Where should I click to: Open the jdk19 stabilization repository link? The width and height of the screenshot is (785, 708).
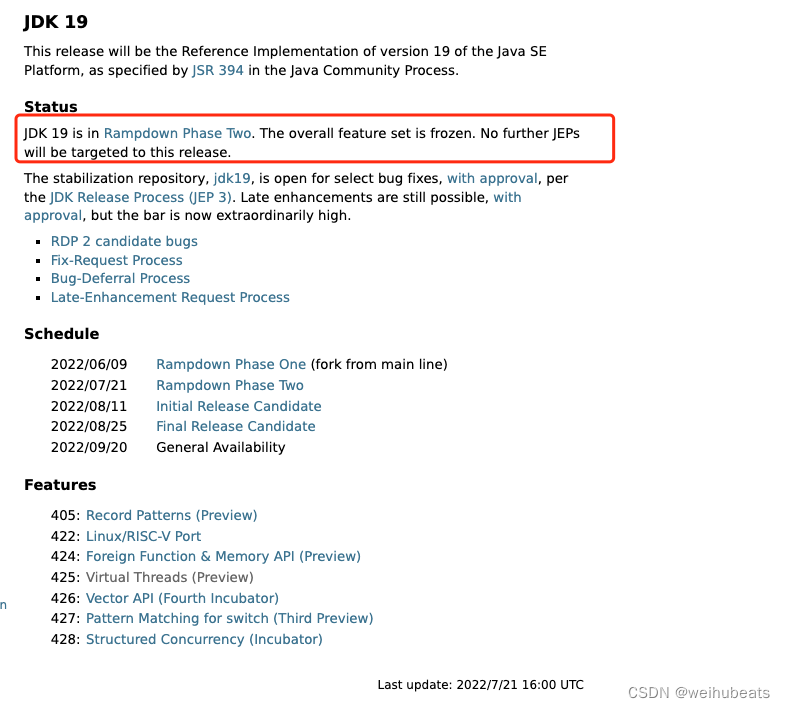[232, 179]
